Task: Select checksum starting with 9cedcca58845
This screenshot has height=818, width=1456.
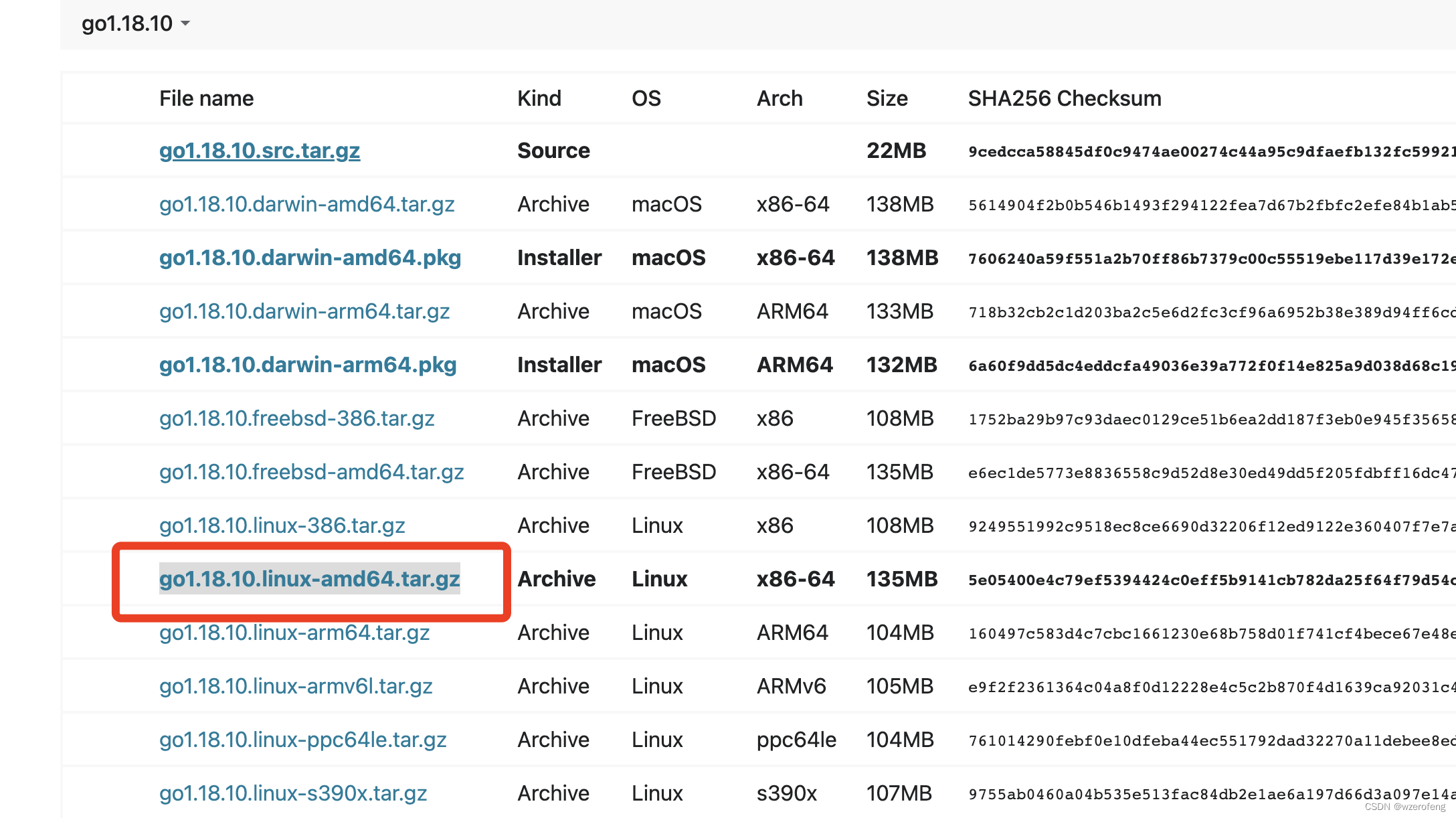Action: point(1212,151)
